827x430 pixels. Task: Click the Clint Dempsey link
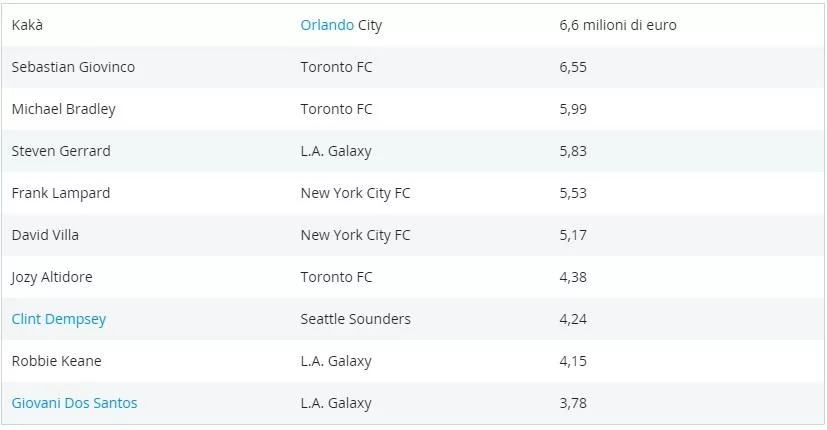(59, 319)
